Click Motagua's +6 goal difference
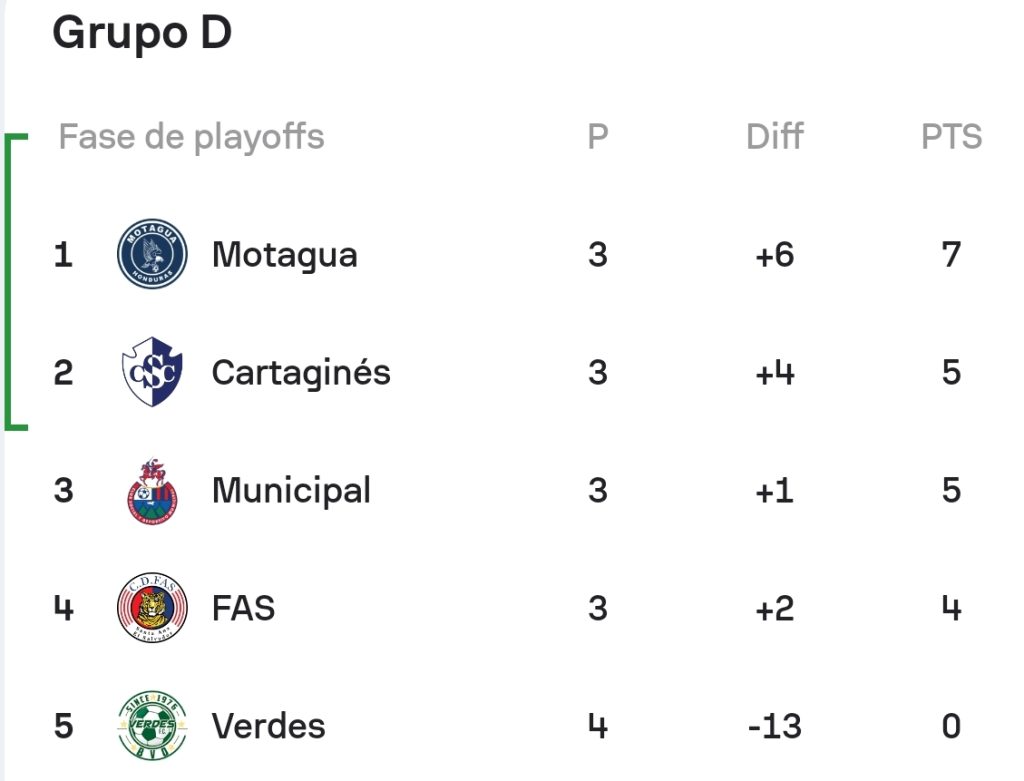This screenshot has width=1024, height=781. point(775,255)
